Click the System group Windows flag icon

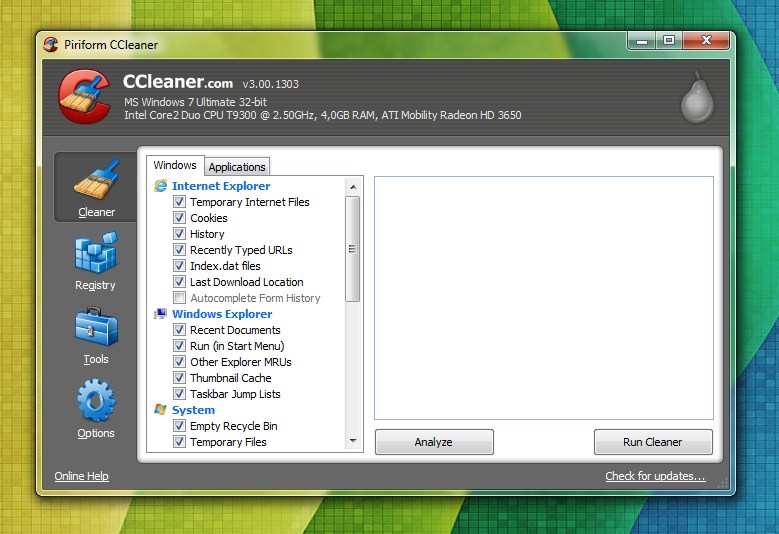[160, 410]
